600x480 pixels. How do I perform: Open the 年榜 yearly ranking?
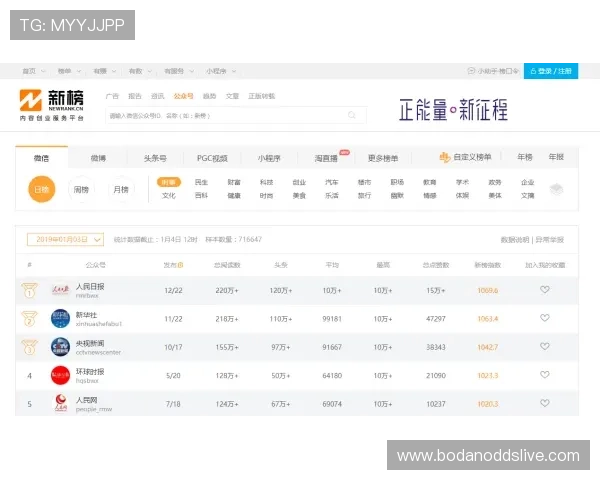click(x=525, y=157)
